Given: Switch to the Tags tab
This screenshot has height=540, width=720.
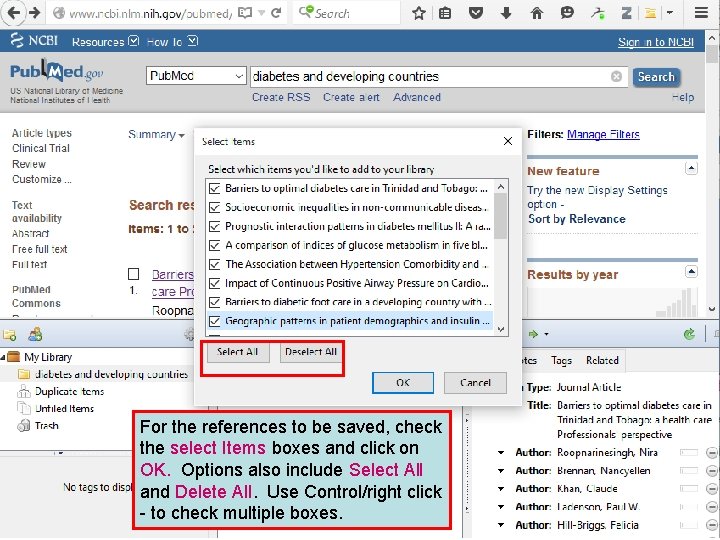Looking at the screenshot, I should [561, 361].
